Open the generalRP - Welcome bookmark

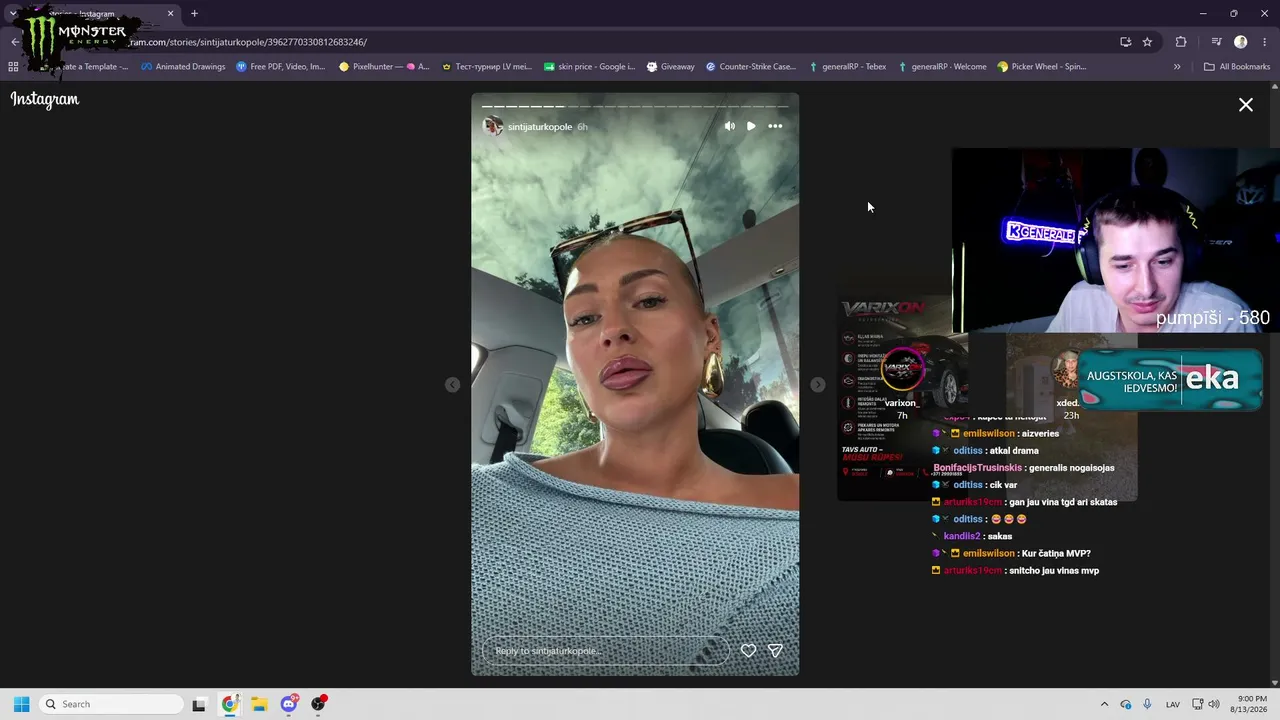coord(942,67)
